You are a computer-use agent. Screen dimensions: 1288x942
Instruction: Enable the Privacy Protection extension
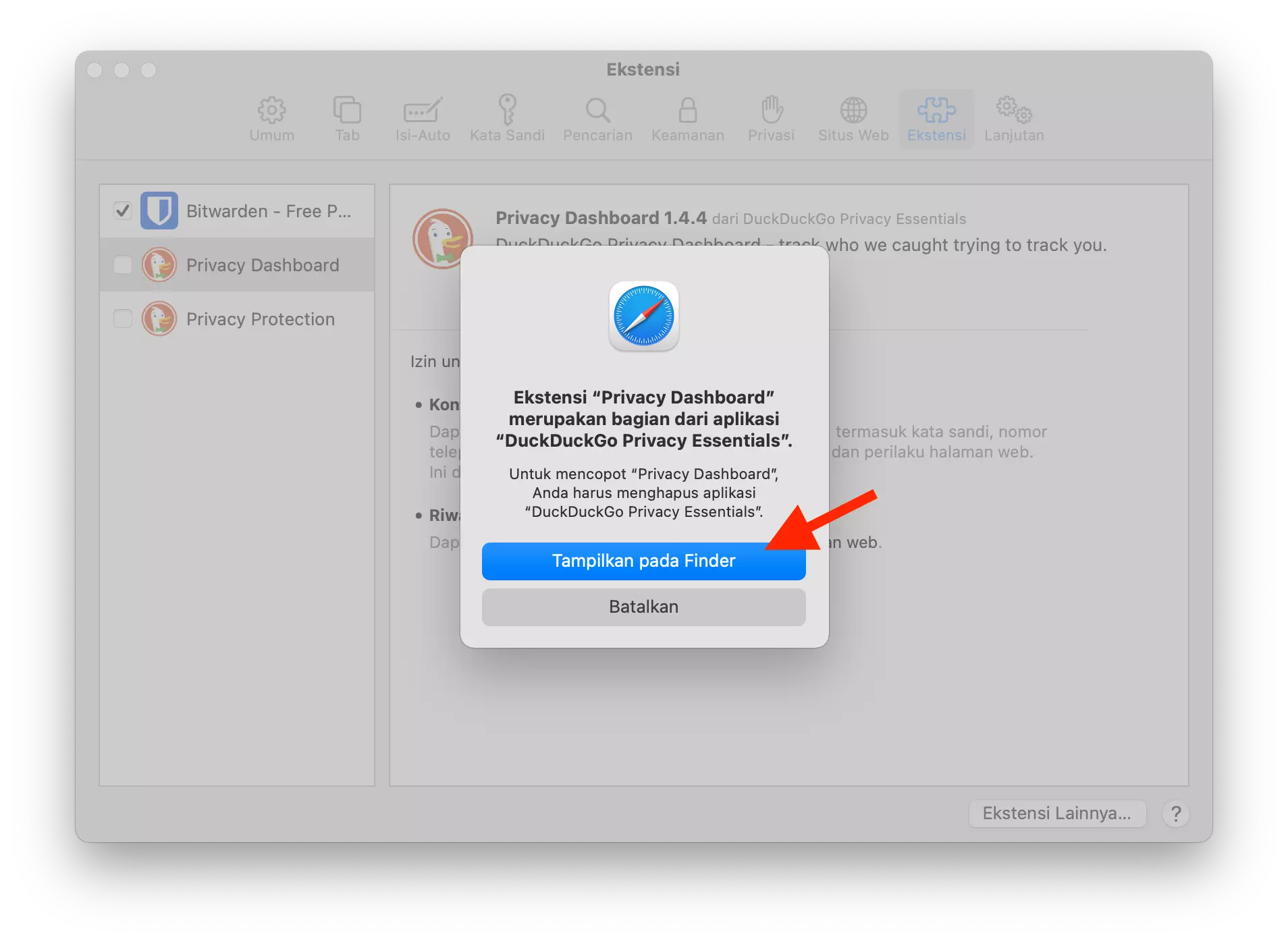pyautogui.click(x=122, y=318)
